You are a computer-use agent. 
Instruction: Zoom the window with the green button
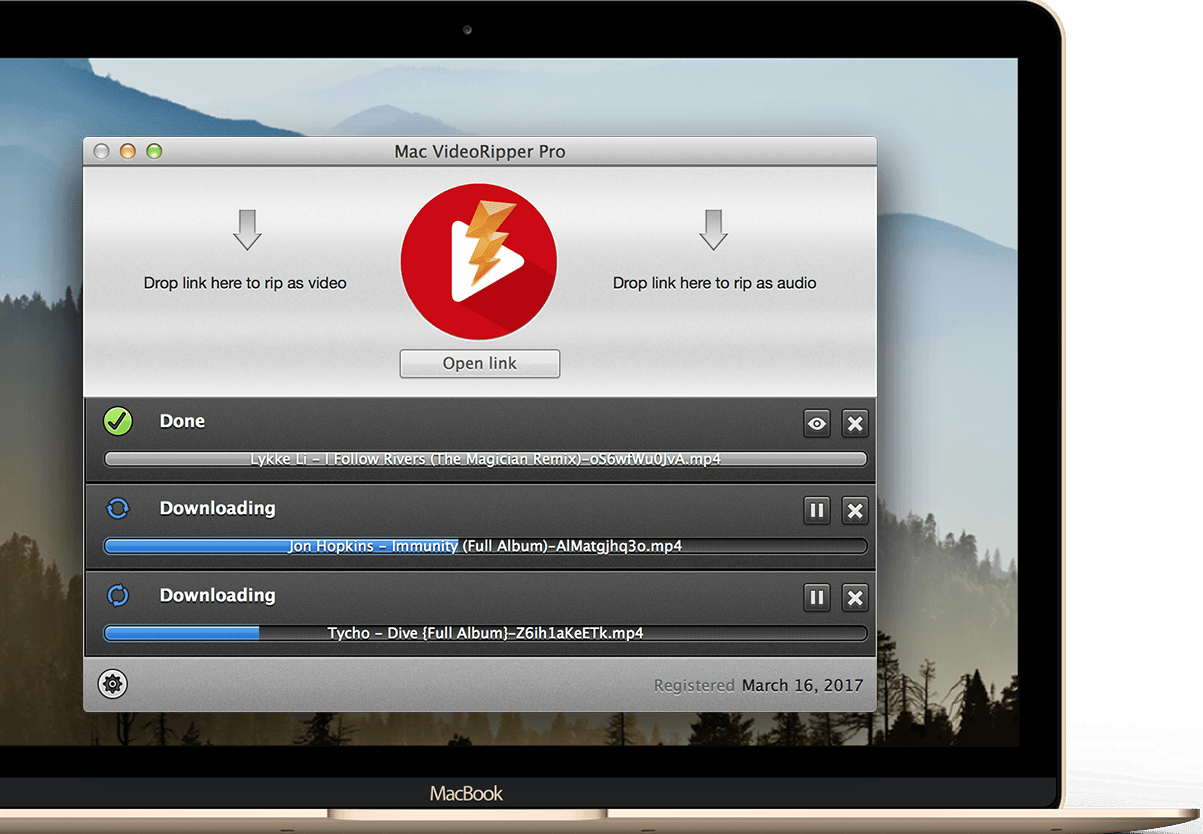[x=154, y=152]
